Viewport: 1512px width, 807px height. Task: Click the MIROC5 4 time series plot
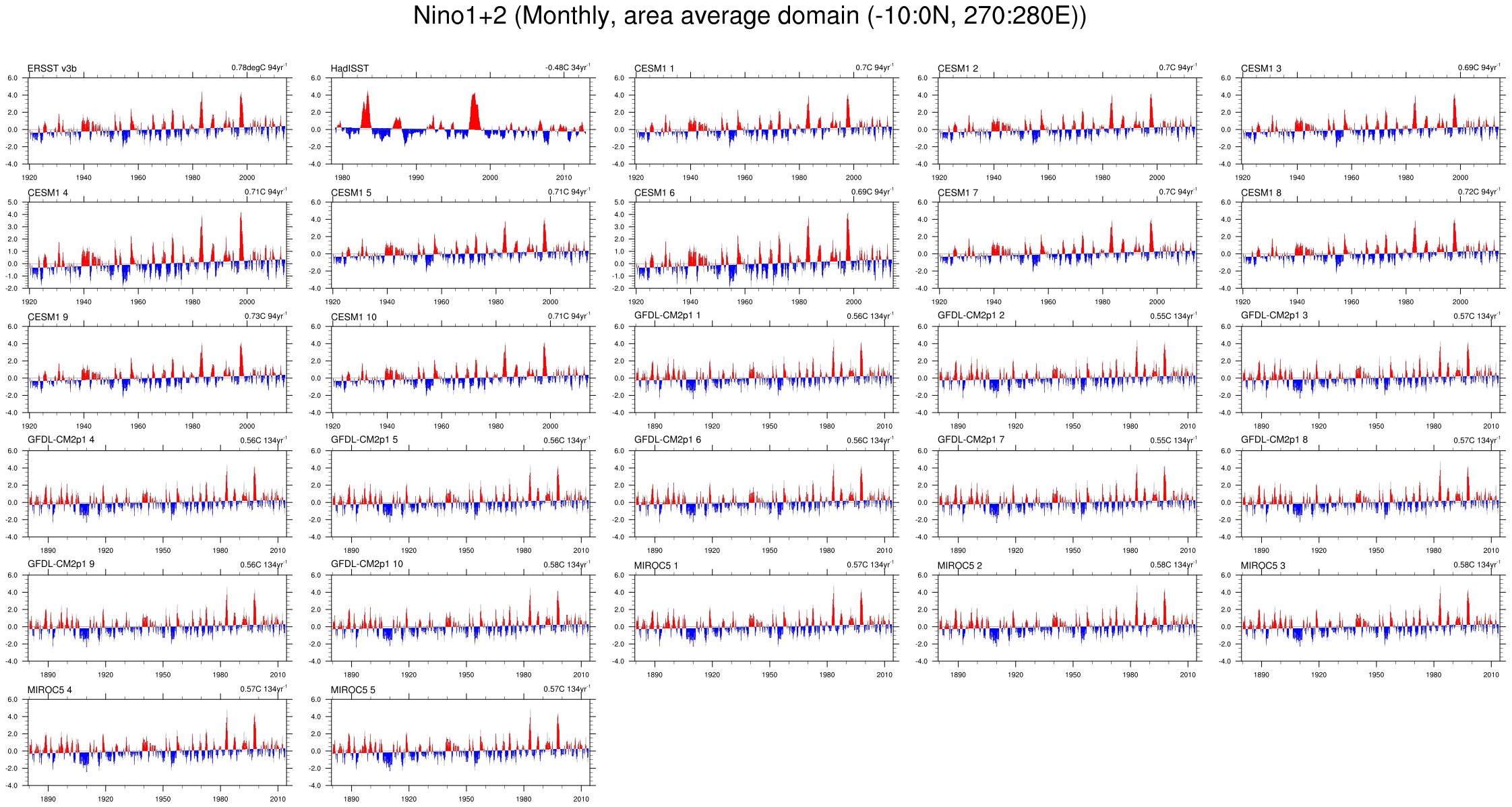pos(158,742)
